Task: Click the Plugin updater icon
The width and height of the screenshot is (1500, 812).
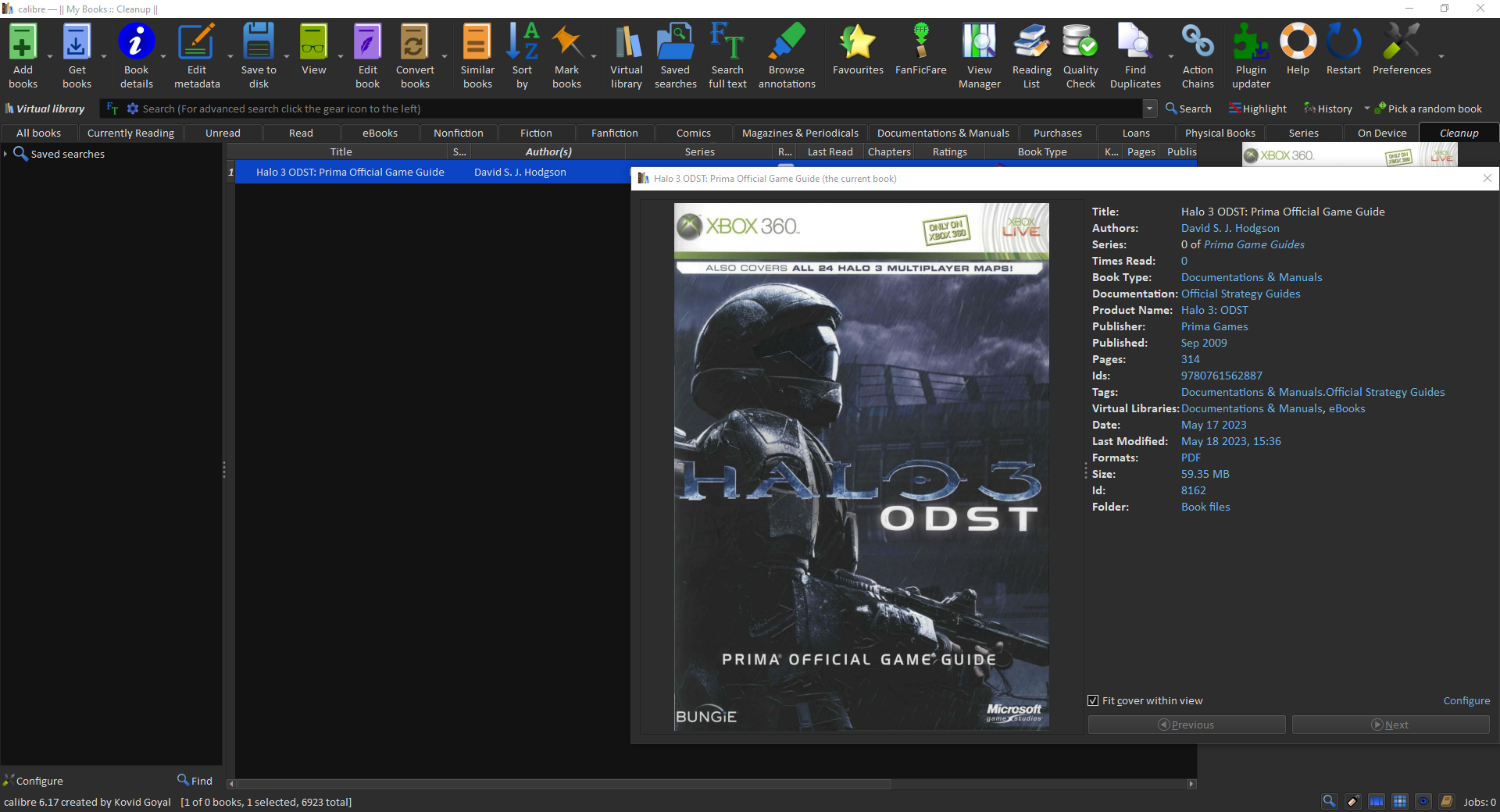Action: (1251, 42)
